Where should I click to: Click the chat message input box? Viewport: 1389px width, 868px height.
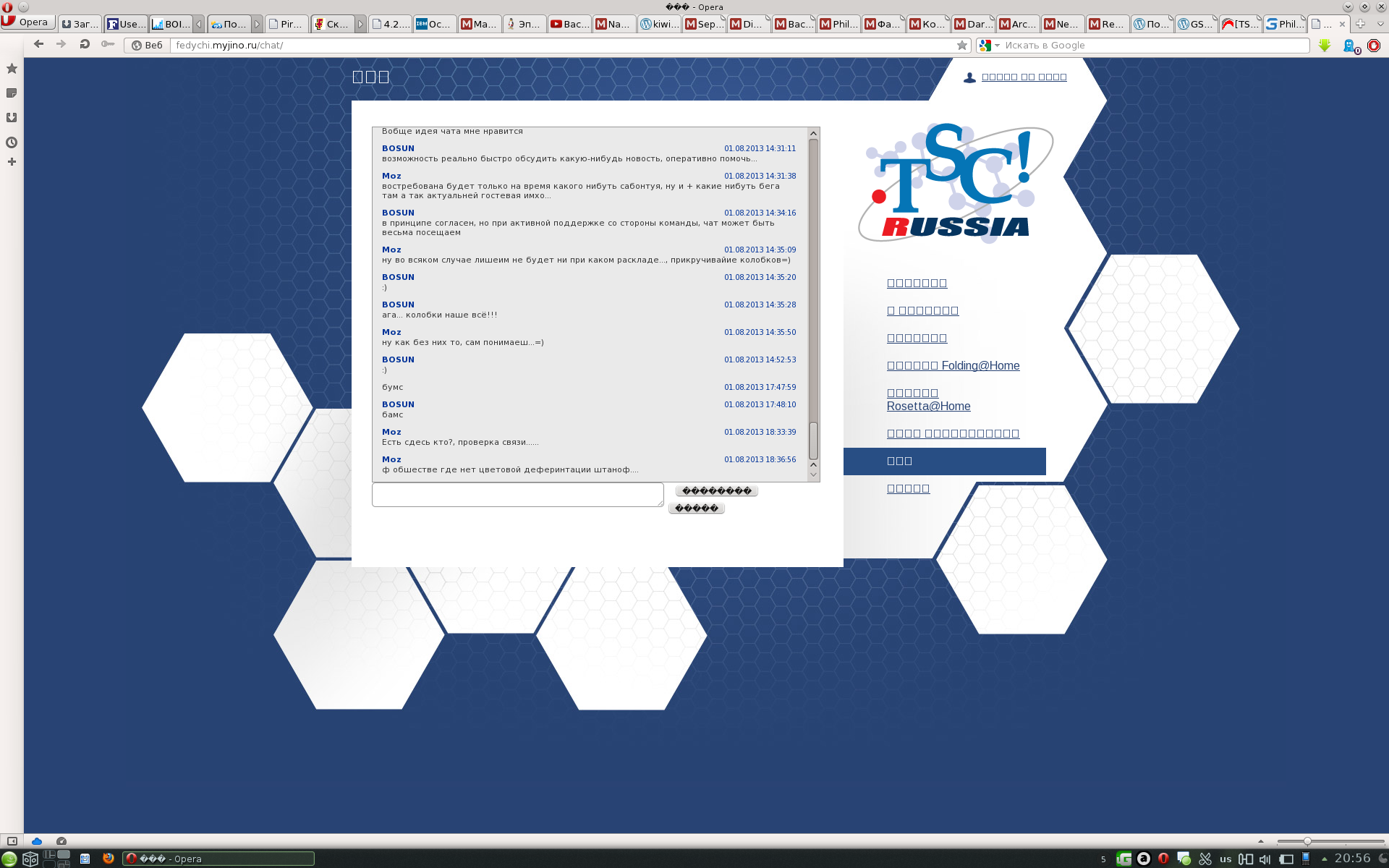517,495
